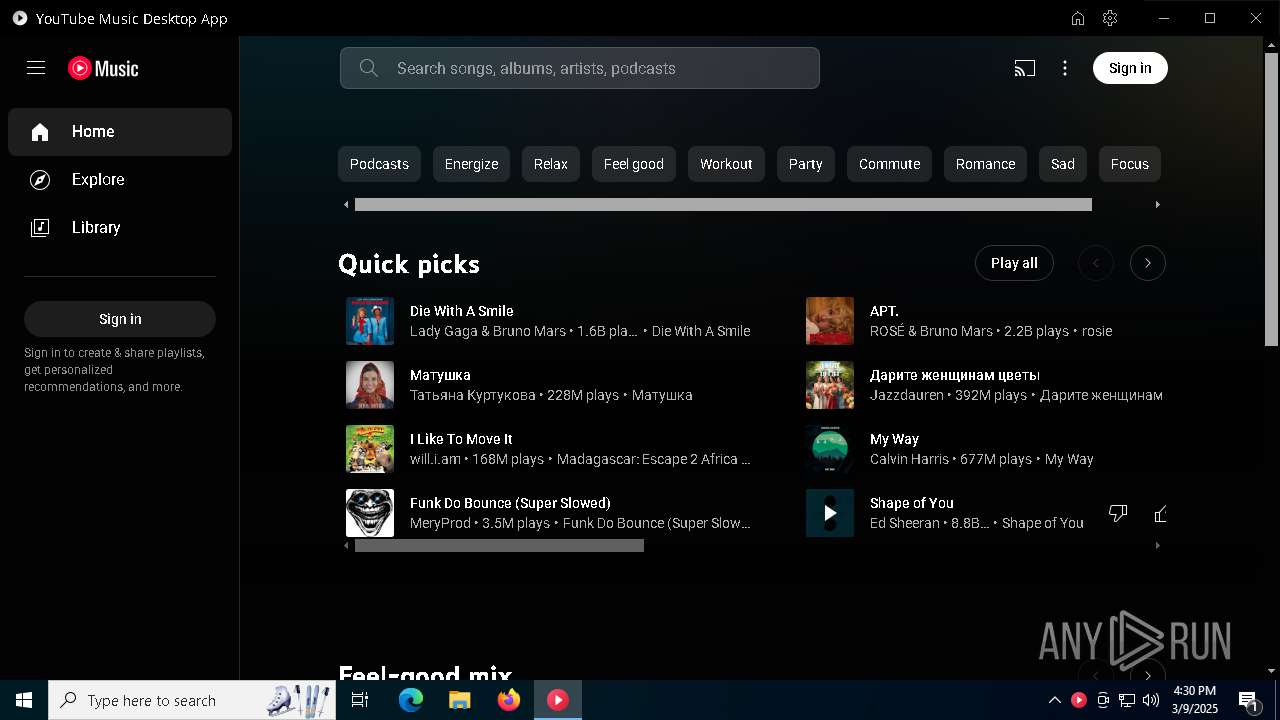Click the My Way album thumbnail
This screenshot has width=1280, height=720.
830,449
